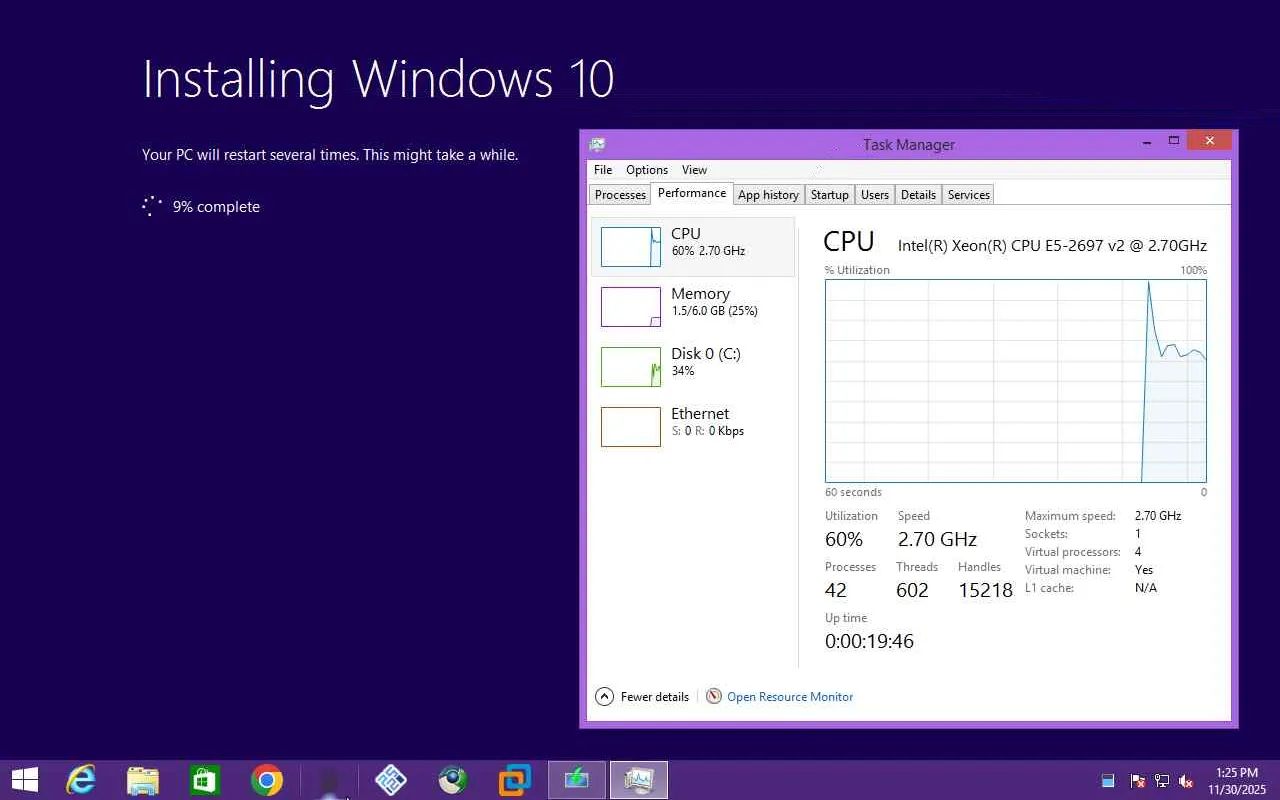Click the Task Manager taskbar button

pyautogui.click(x=638, y=780)
